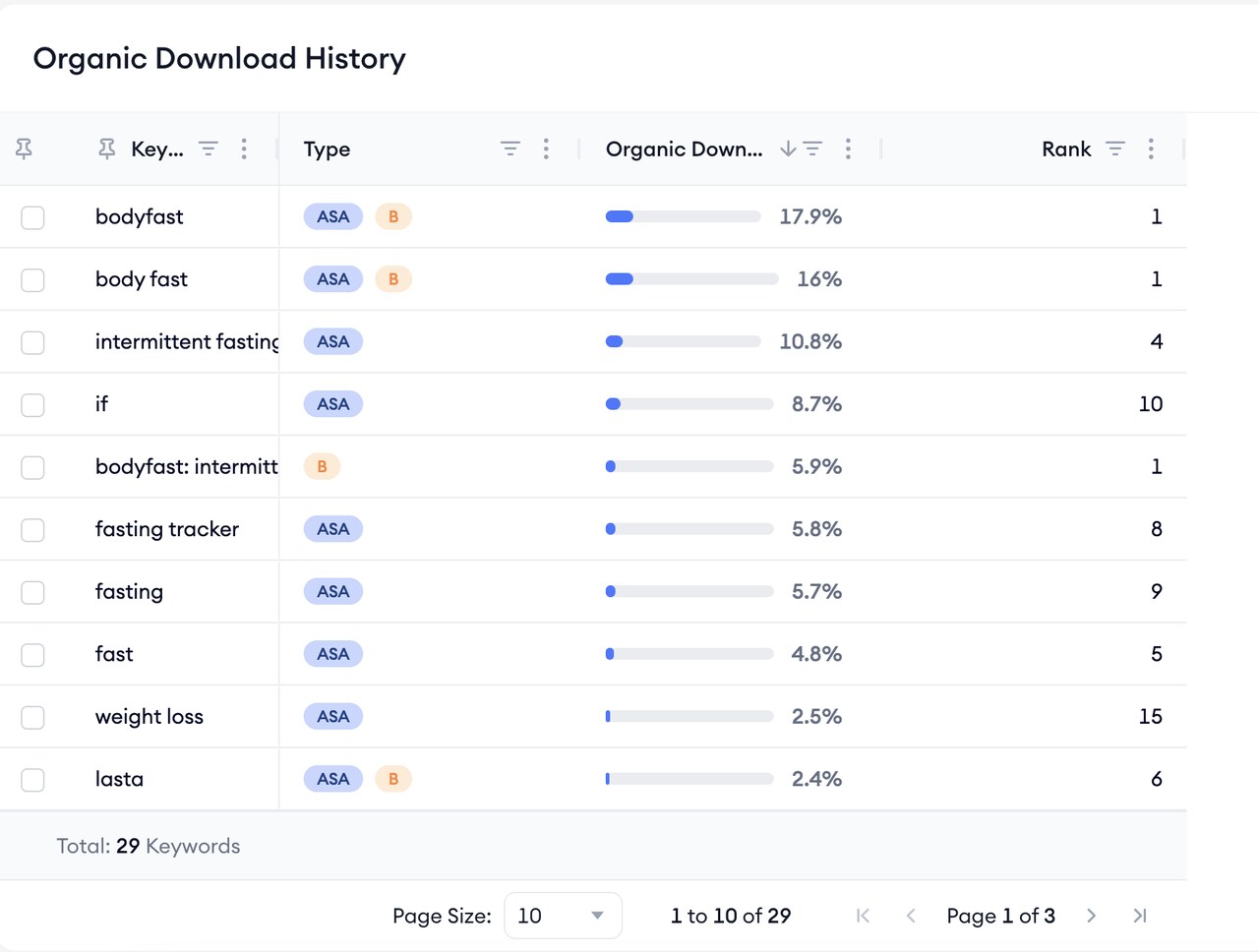Viewport: 1259px width, 952px height.
Task: Click the Total: 29 Keywords text
Action: click(149, 846)
